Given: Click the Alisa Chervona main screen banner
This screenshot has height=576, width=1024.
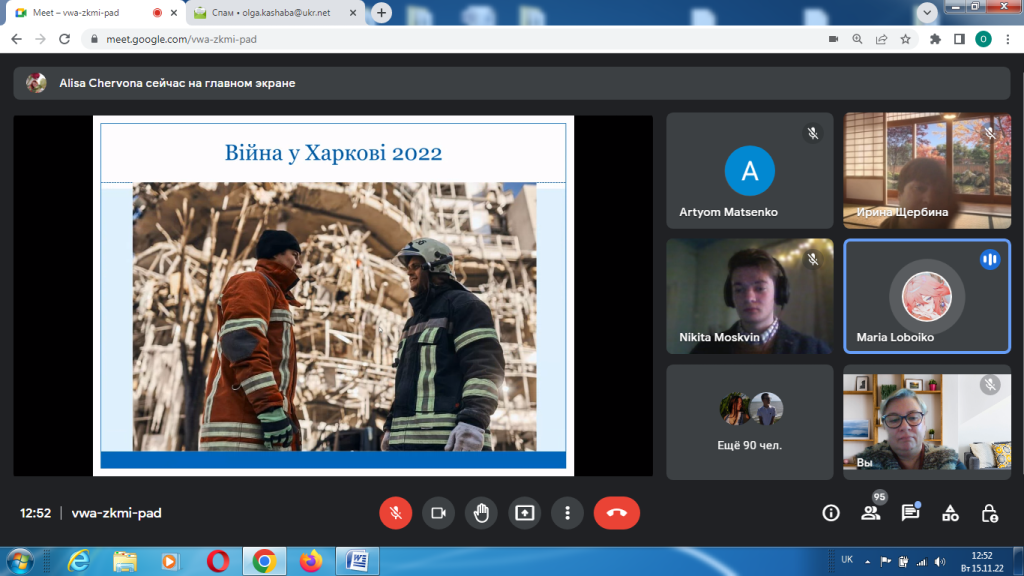Looking at the screenshot, I should [511, 83].
